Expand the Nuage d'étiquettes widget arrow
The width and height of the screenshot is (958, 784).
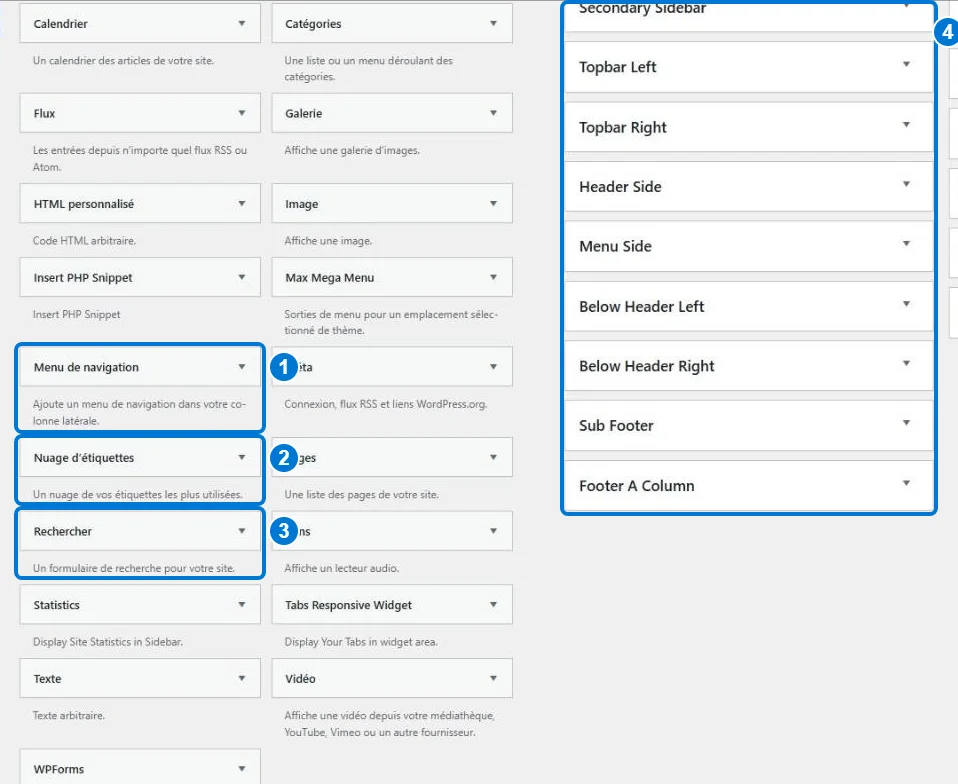pos(242,457)
